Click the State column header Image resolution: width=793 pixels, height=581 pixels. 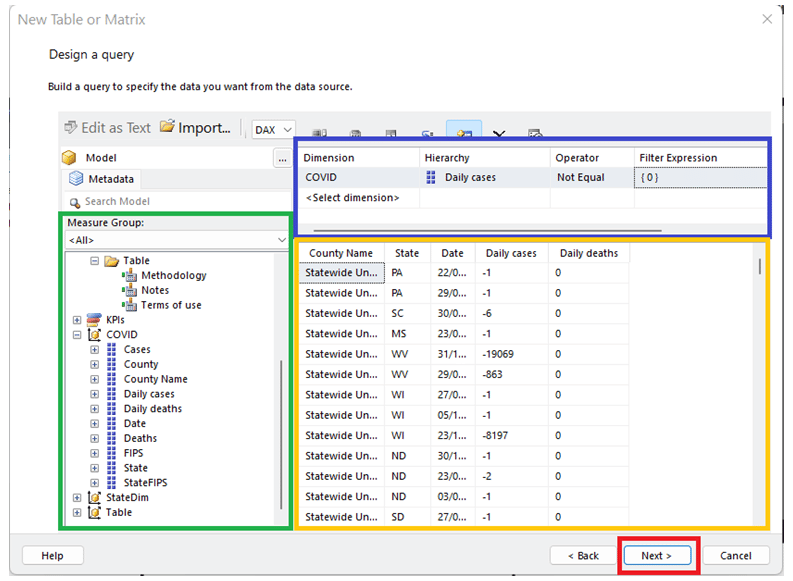[x=407, y=253]
